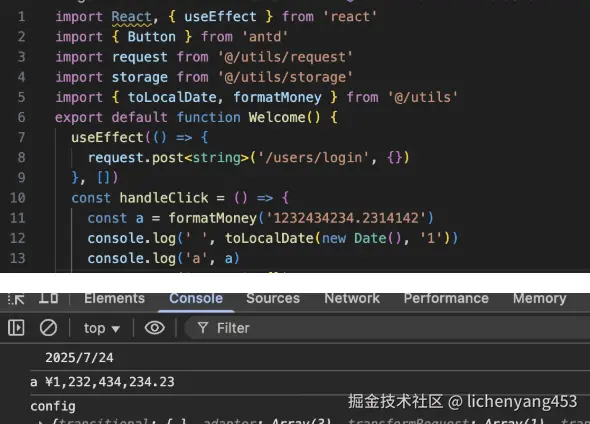This screenshot has width=590, height=424.
Task: Focus the console Filter input field
Action: [x=388, y=328]
